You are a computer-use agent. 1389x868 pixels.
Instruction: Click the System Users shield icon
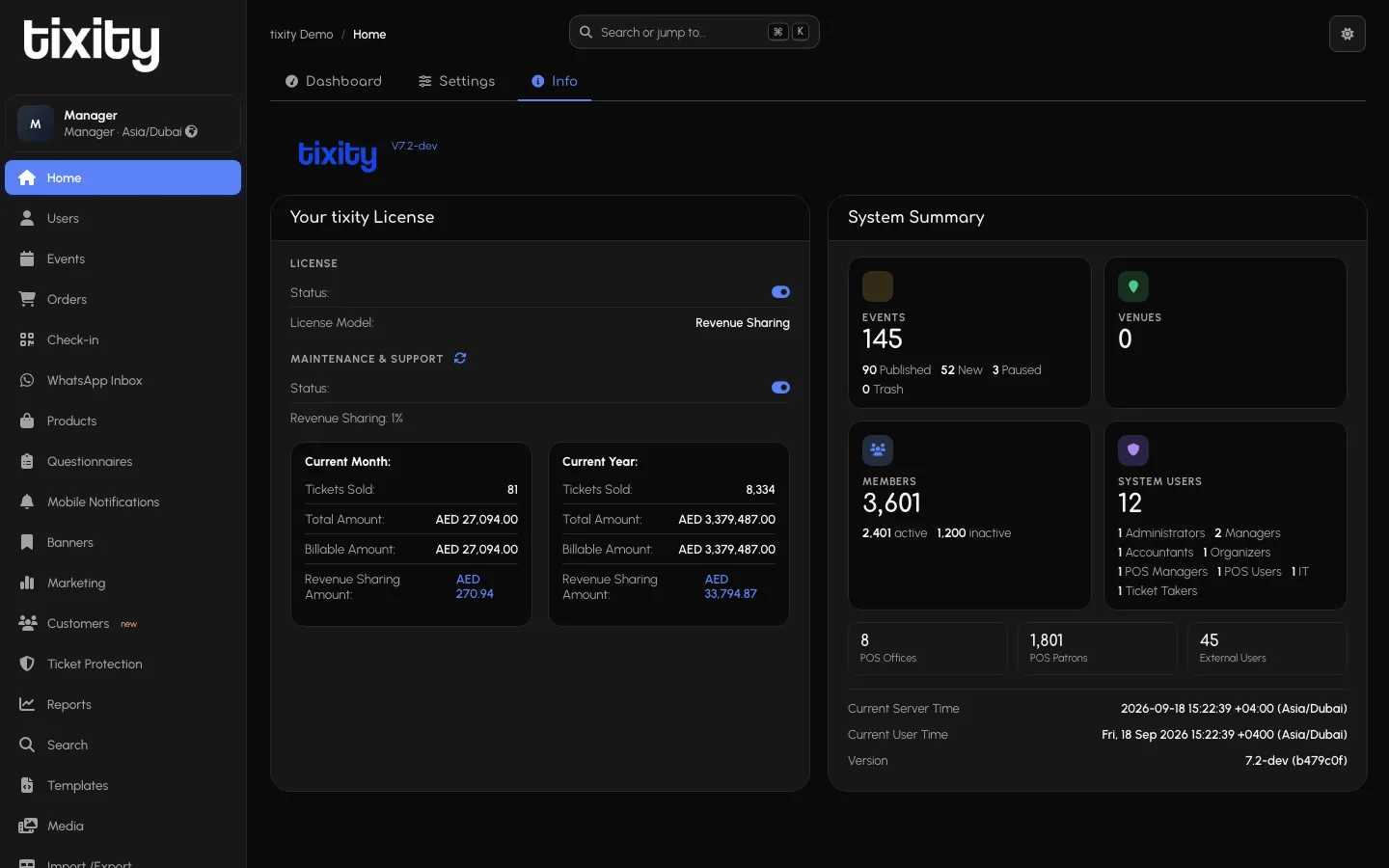click(1133, 450)
